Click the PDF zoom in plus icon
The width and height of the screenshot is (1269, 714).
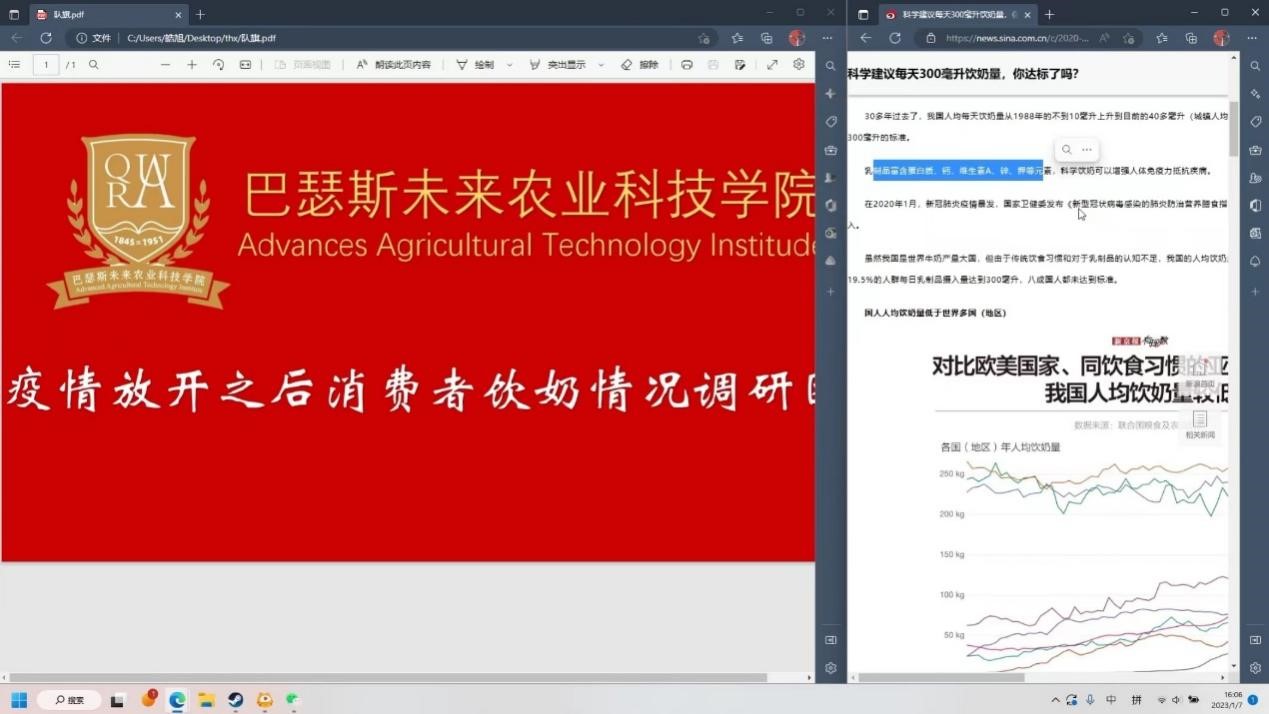click(192, 65)
